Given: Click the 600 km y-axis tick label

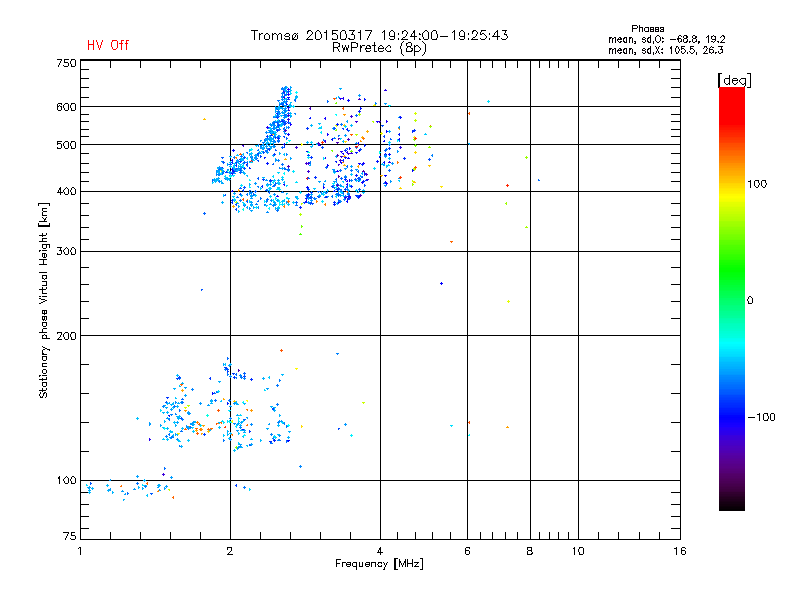Looking at the screenshot, I should tap(66, 107).
